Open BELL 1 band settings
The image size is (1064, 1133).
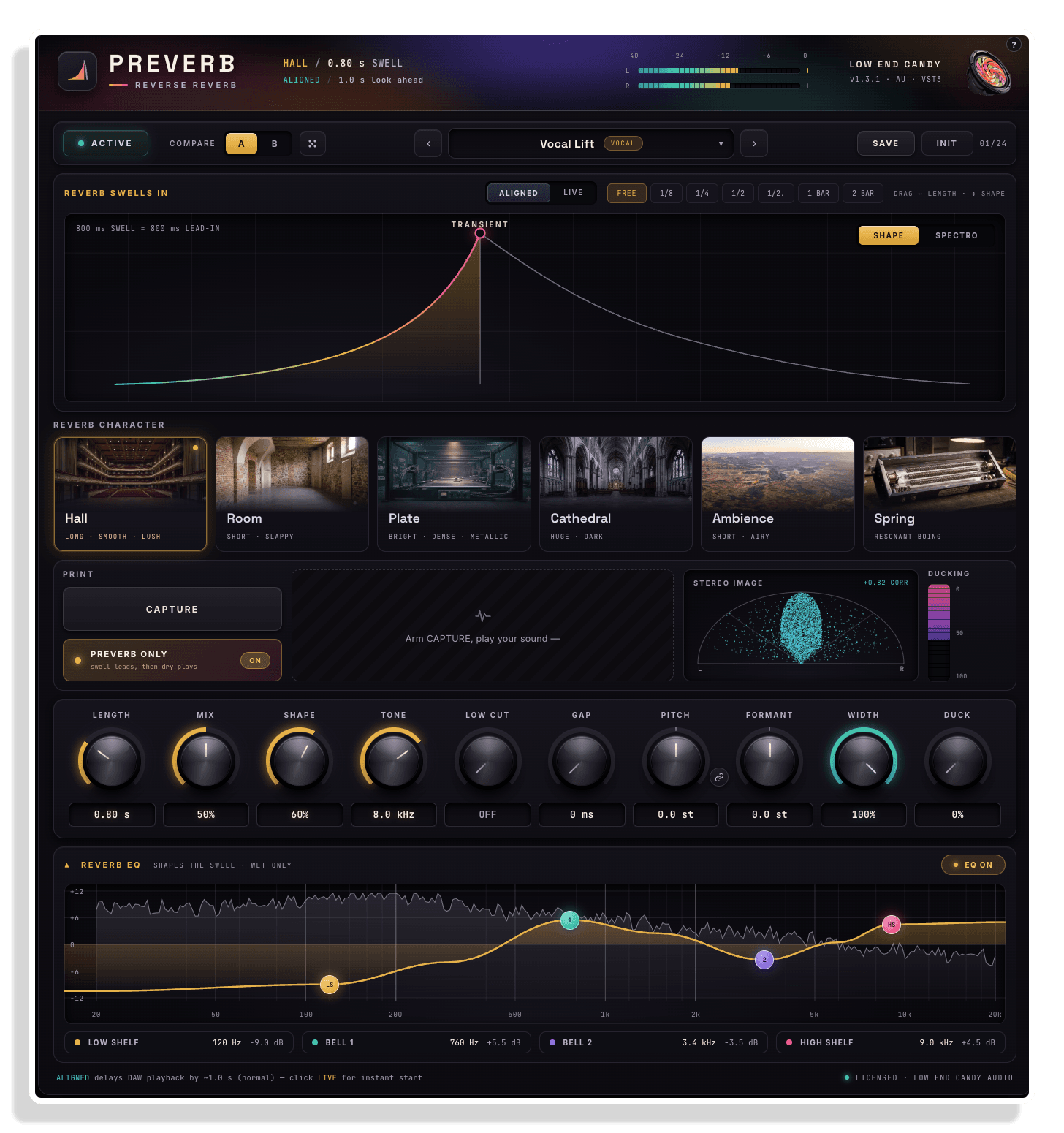tap(417, 1042)
